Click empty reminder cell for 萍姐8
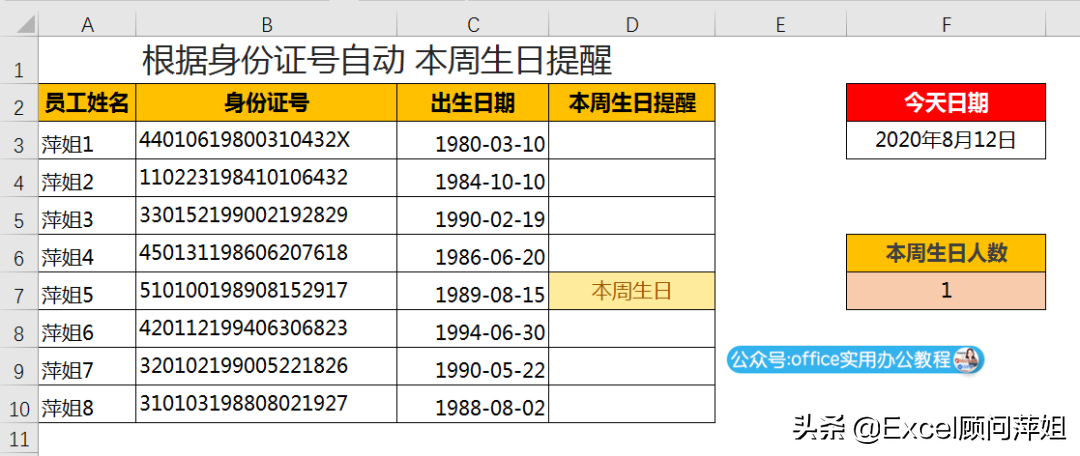Screen dimensions: 1080x456 point(632,404)
